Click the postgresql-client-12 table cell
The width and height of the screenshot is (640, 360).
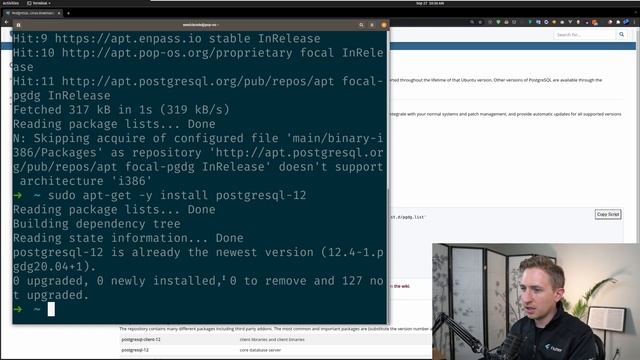141,339
